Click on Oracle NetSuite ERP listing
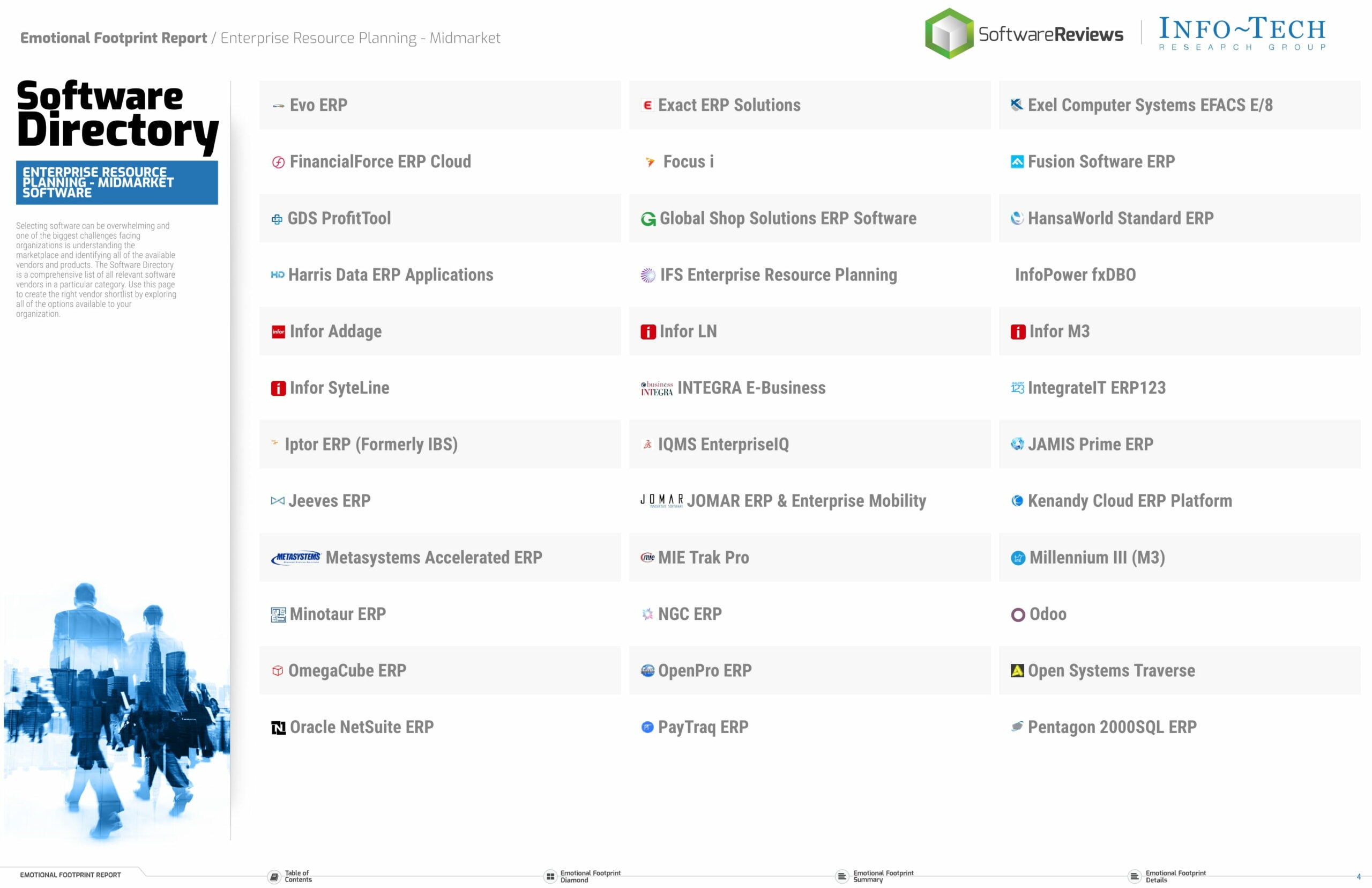This screenshot has height=888, width=1372. pyautogui.click(x=362, y=726)
